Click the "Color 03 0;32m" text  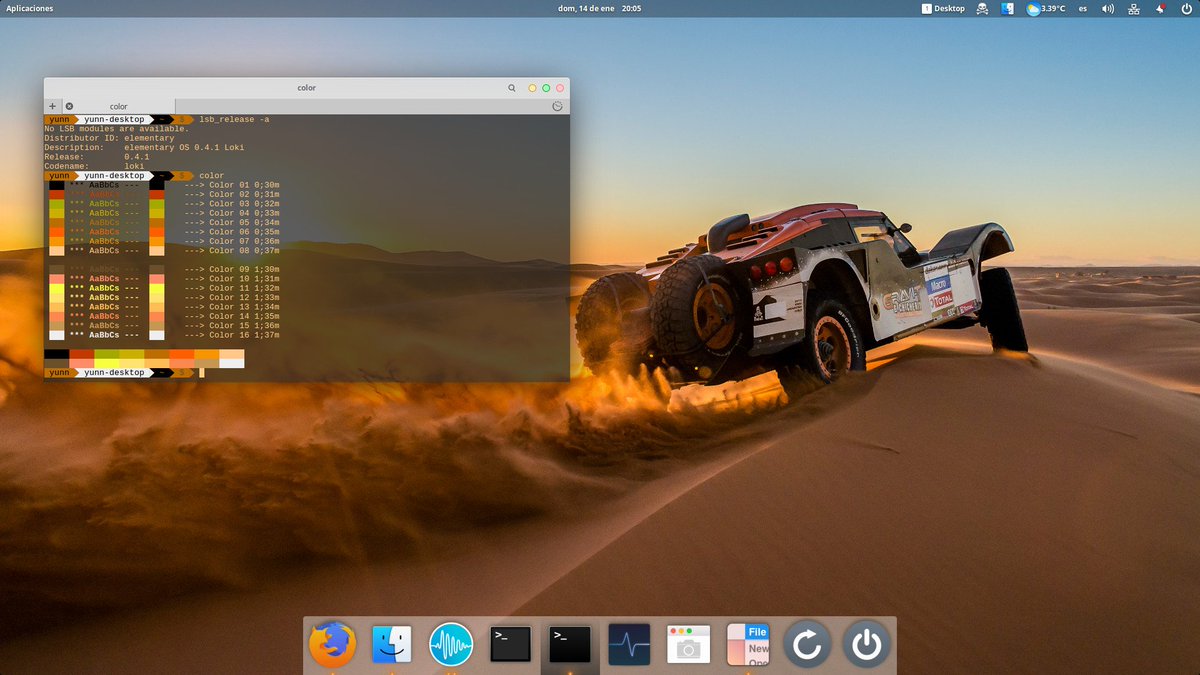[244, 204]
